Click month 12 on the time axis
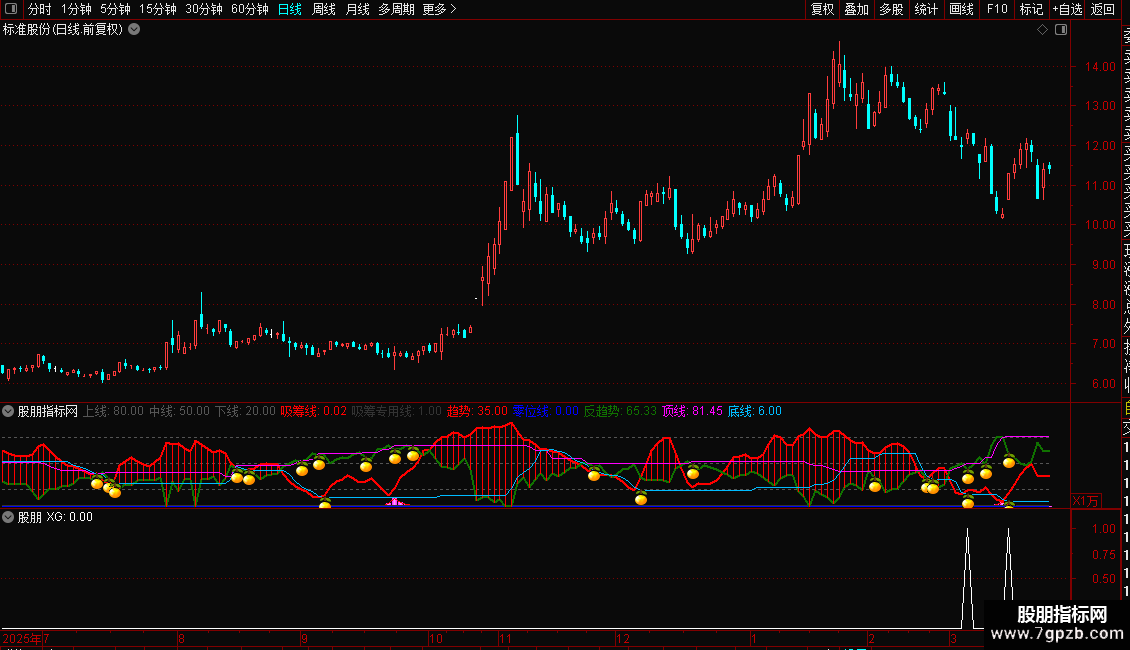Screen dimensions: 1130x650 coord(623,638)
